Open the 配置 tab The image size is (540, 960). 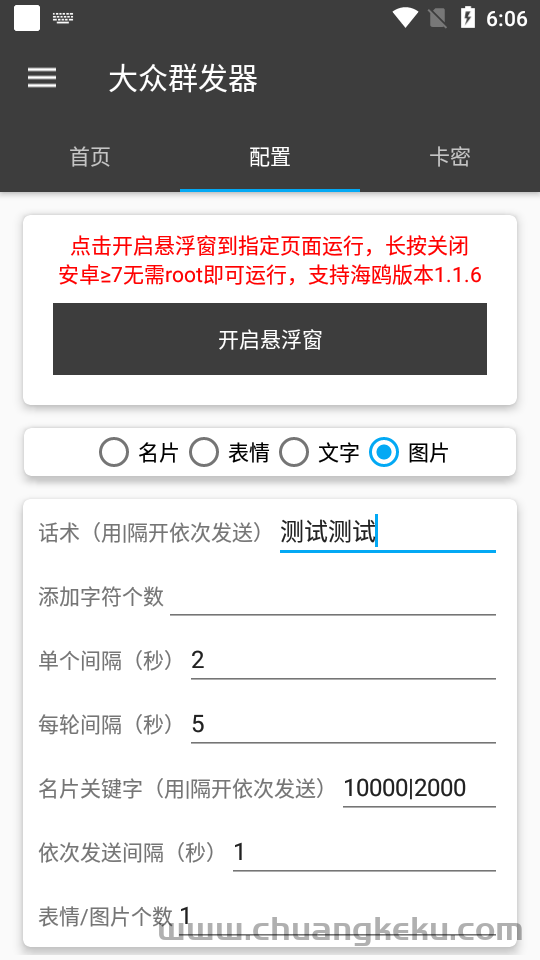[x=270, y=157]
